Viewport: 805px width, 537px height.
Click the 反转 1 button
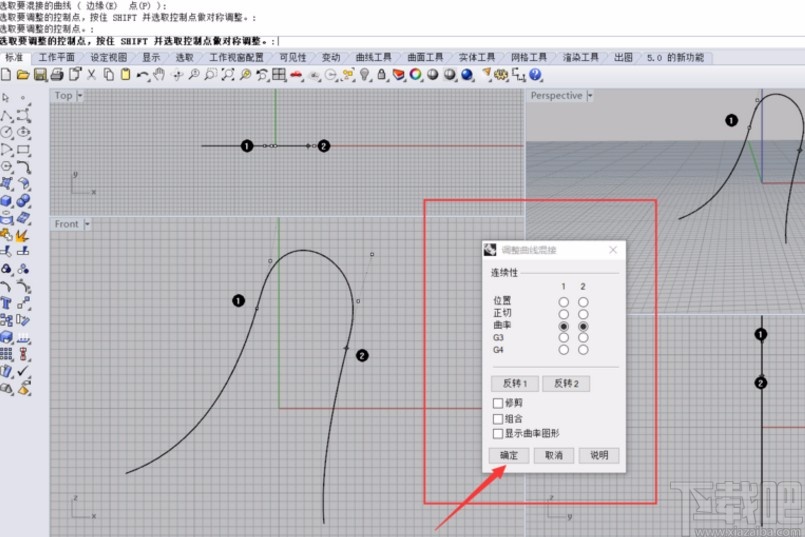tap(514, 383)
